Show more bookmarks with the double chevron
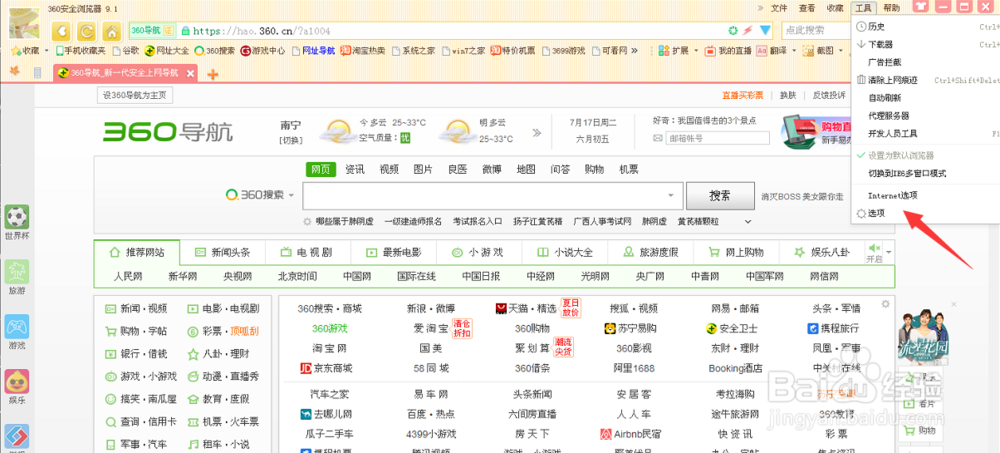Image resolution: width=1000 pixels, height=453 pixels. point(634,50)
